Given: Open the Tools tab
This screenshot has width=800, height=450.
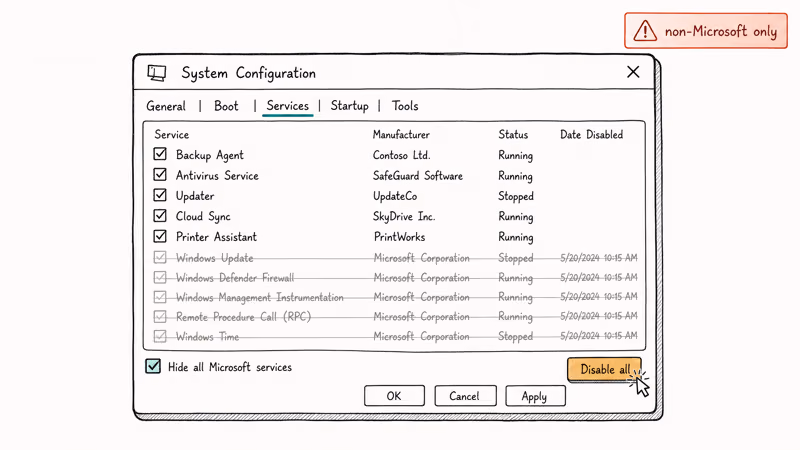Looking at the screenshot, I should [x=405, y=106].
